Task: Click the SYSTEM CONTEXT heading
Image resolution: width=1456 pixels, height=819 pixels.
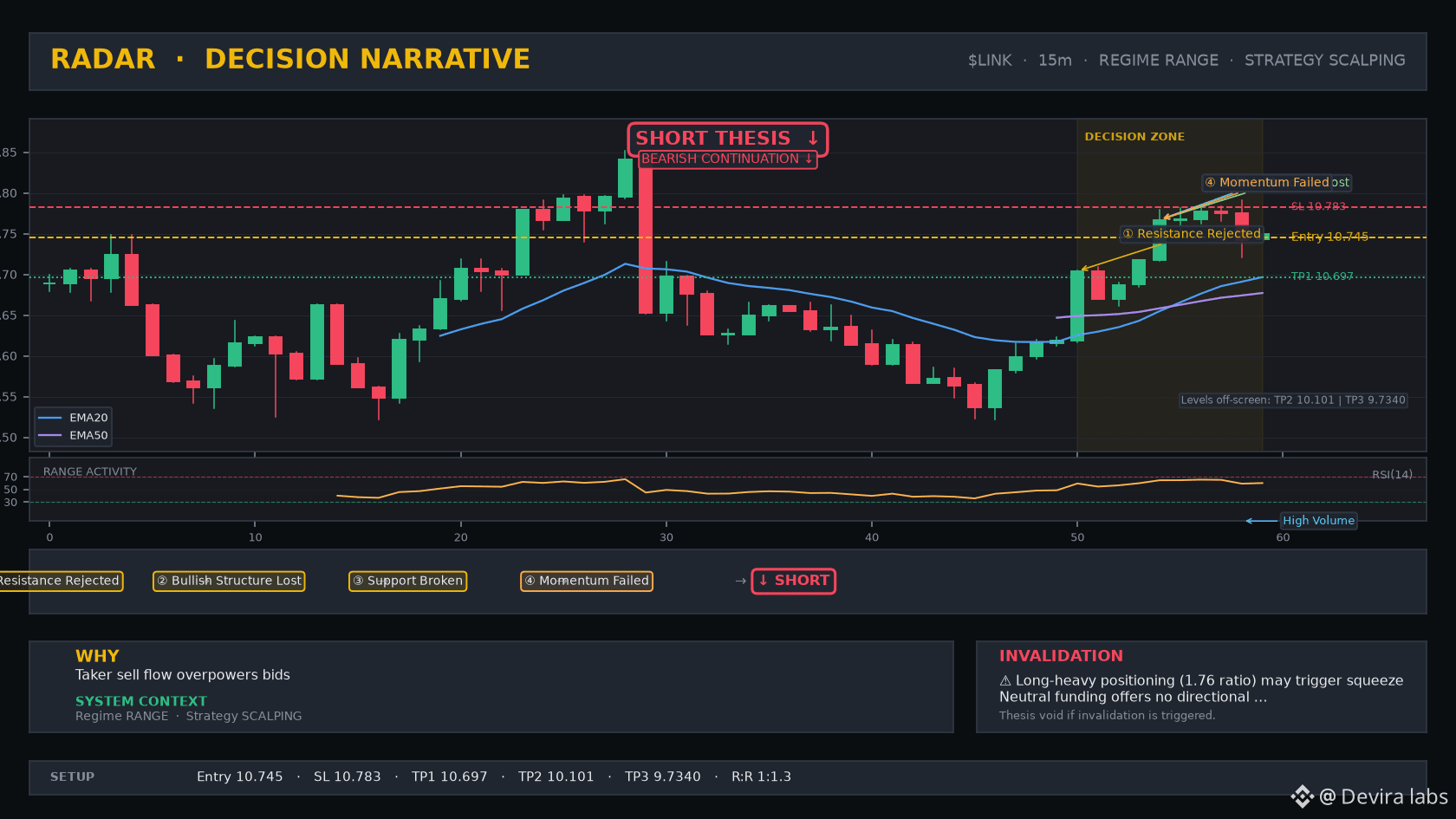Action: 141,701
